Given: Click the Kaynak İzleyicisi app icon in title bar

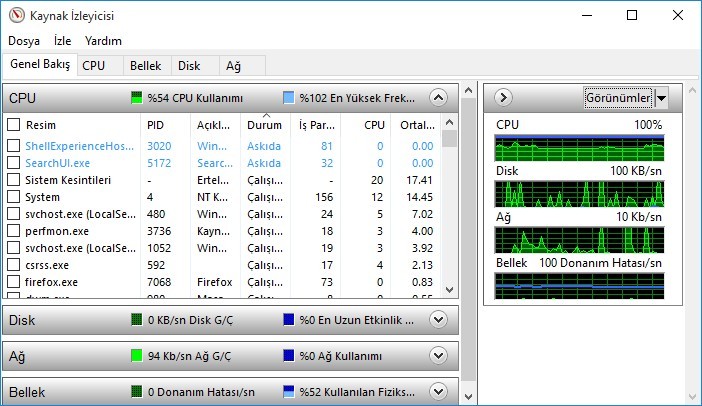Looking at the screenshot, I should click(17, 16).
